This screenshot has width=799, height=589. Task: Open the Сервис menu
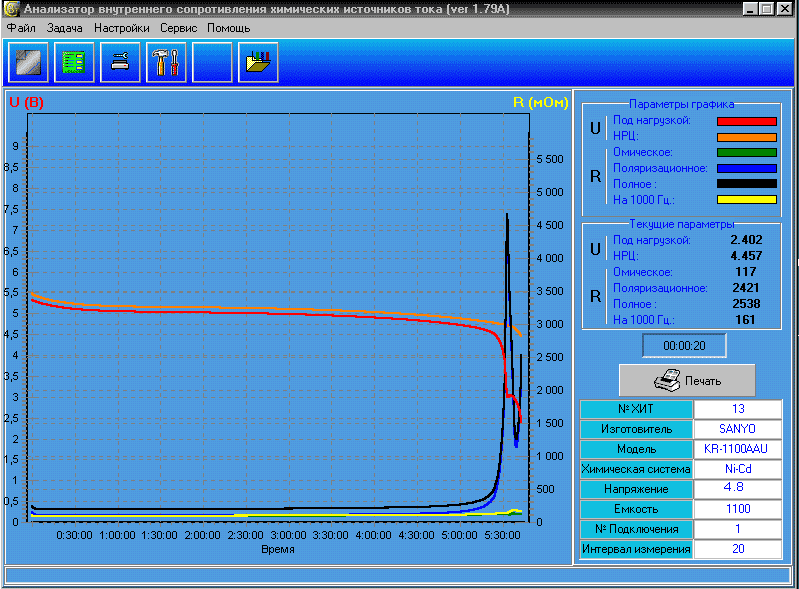tap(178, 28)
